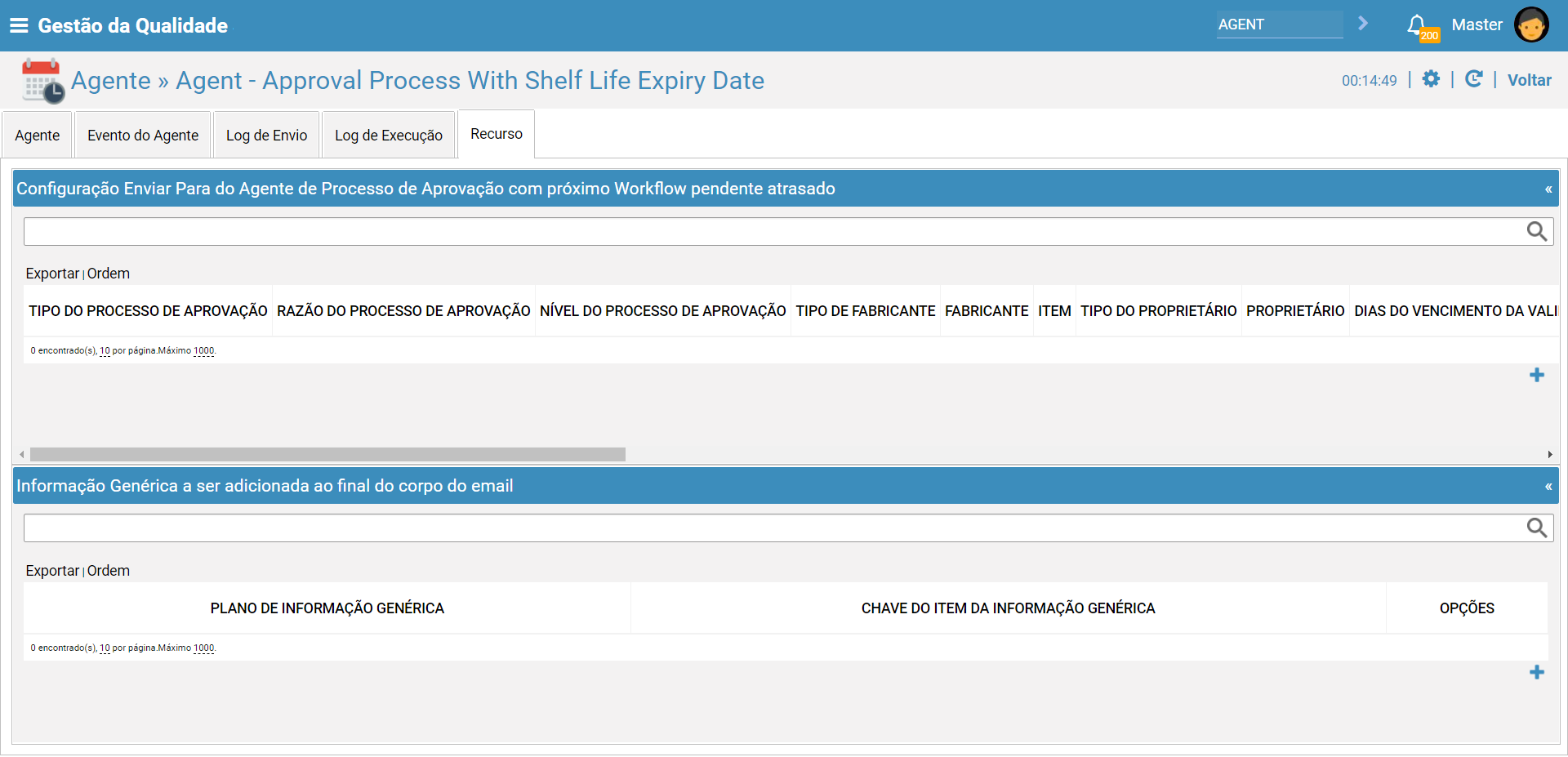Click Exportar in Informação Genérica panel

[x=52, y=571]
